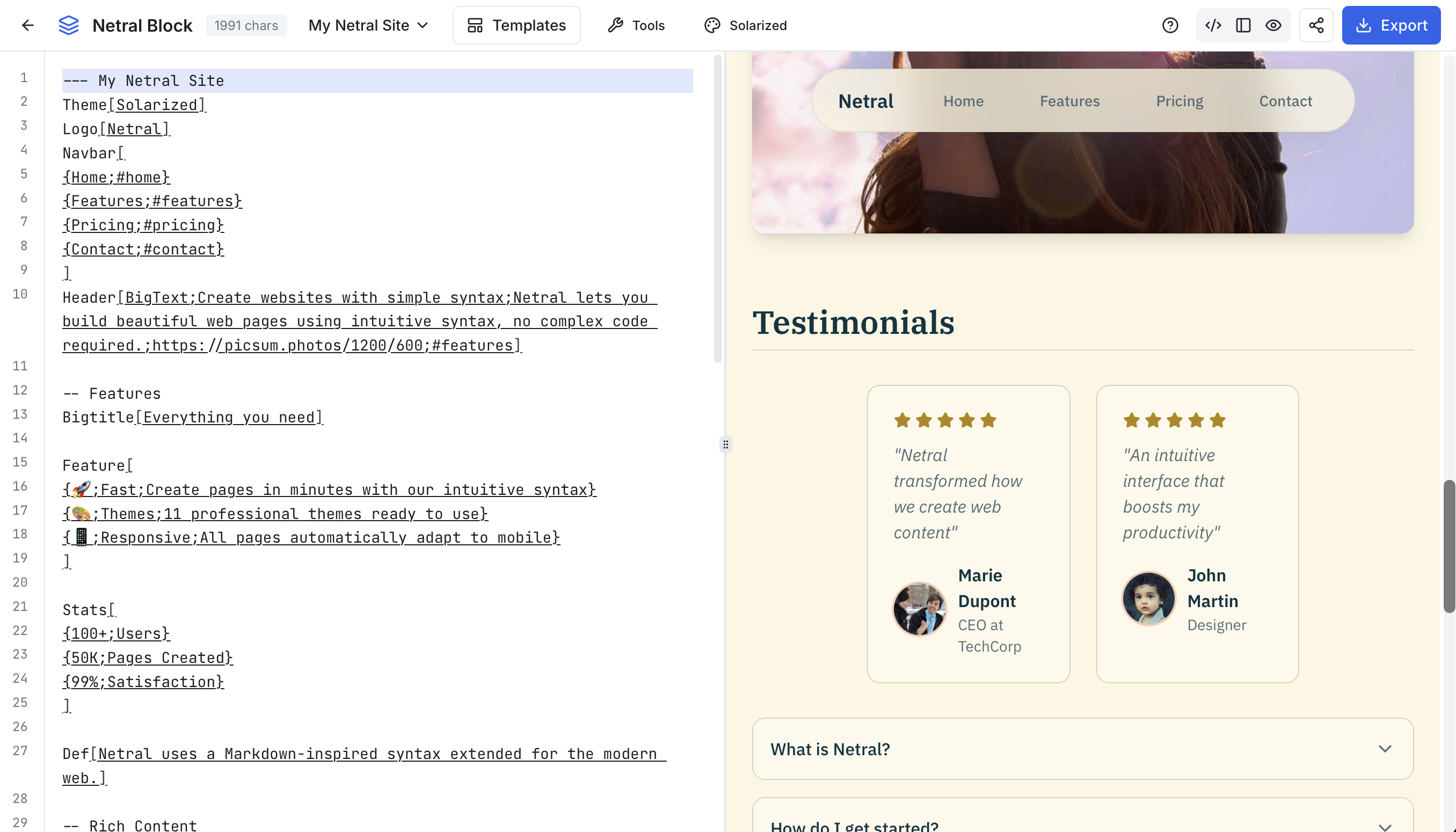Click the '-- Features' section line
This screenshot has width=1456, height=832.
[112, 393]
